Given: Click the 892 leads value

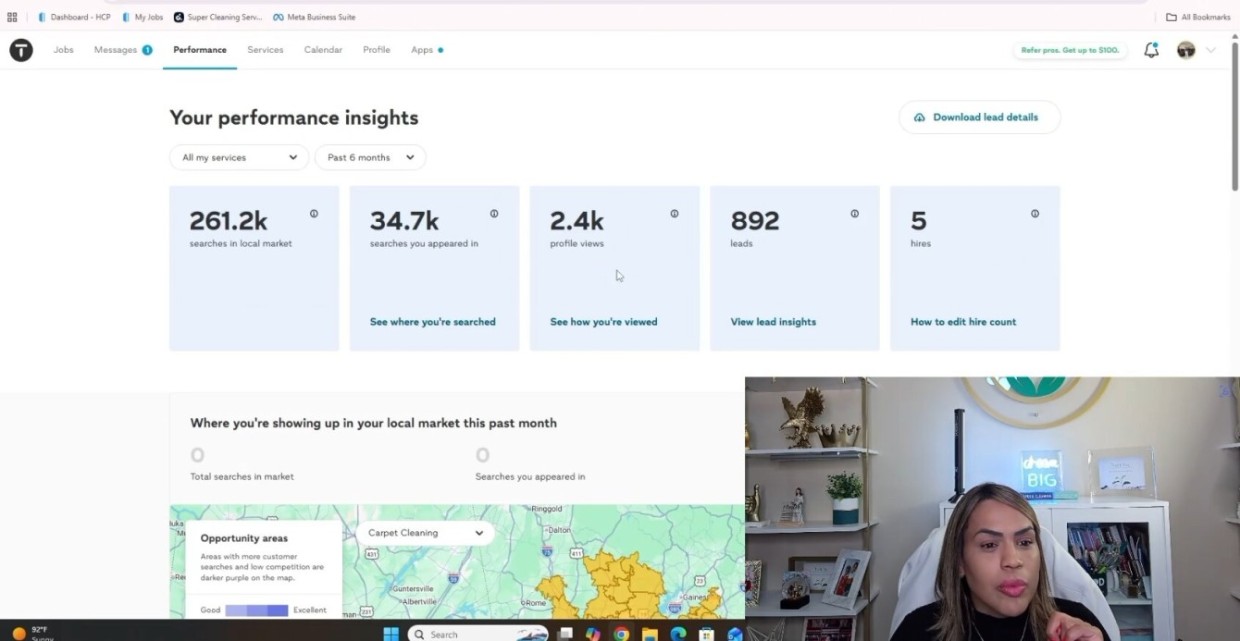Looking at the screenshot, I should click(x=755, y=220).
